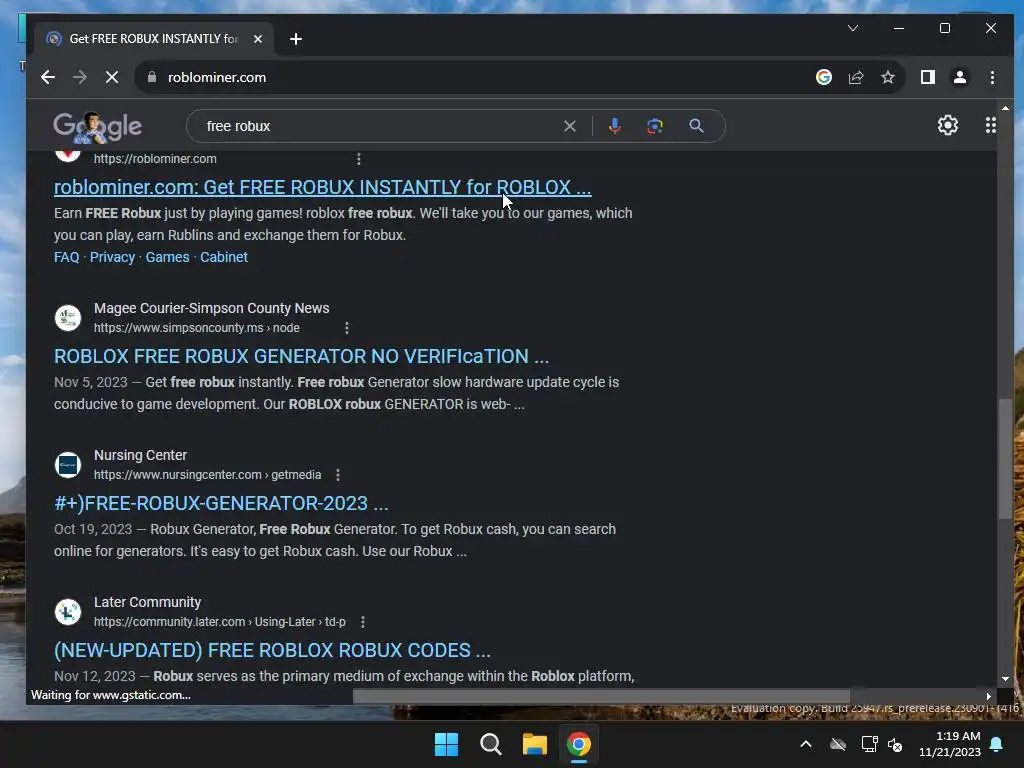Clear the search box text
Viewport: 1024px width, 768px height.
(569, 126)
